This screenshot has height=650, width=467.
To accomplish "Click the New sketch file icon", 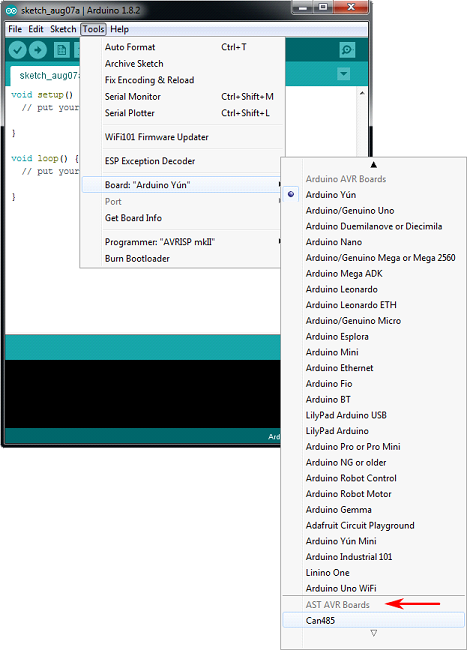I will tap(61, 50).
